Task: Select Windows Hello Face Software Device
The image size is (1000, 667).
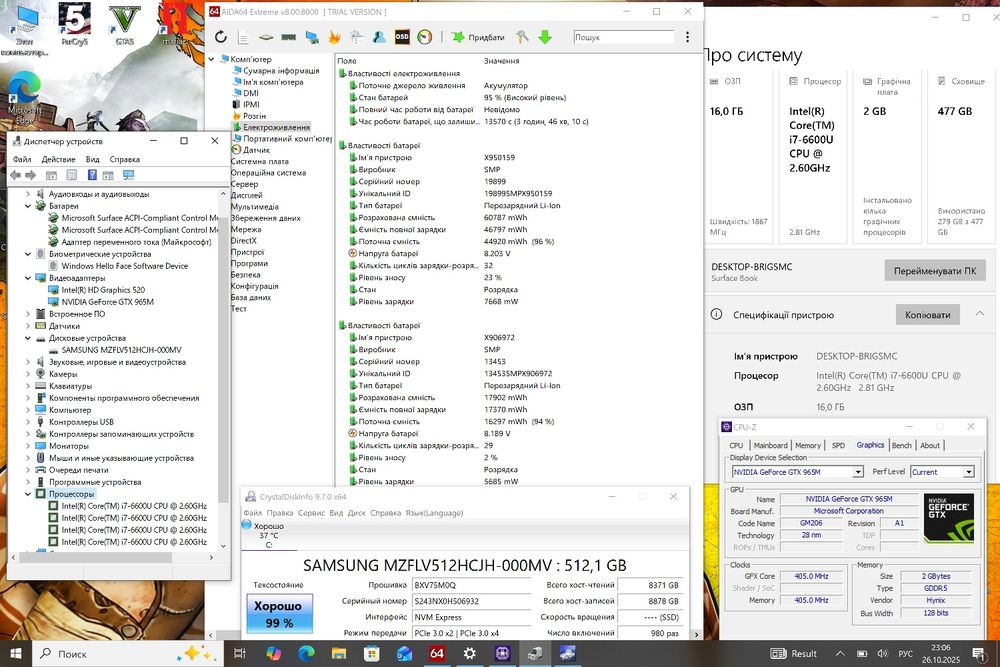Action: point(124,266)
